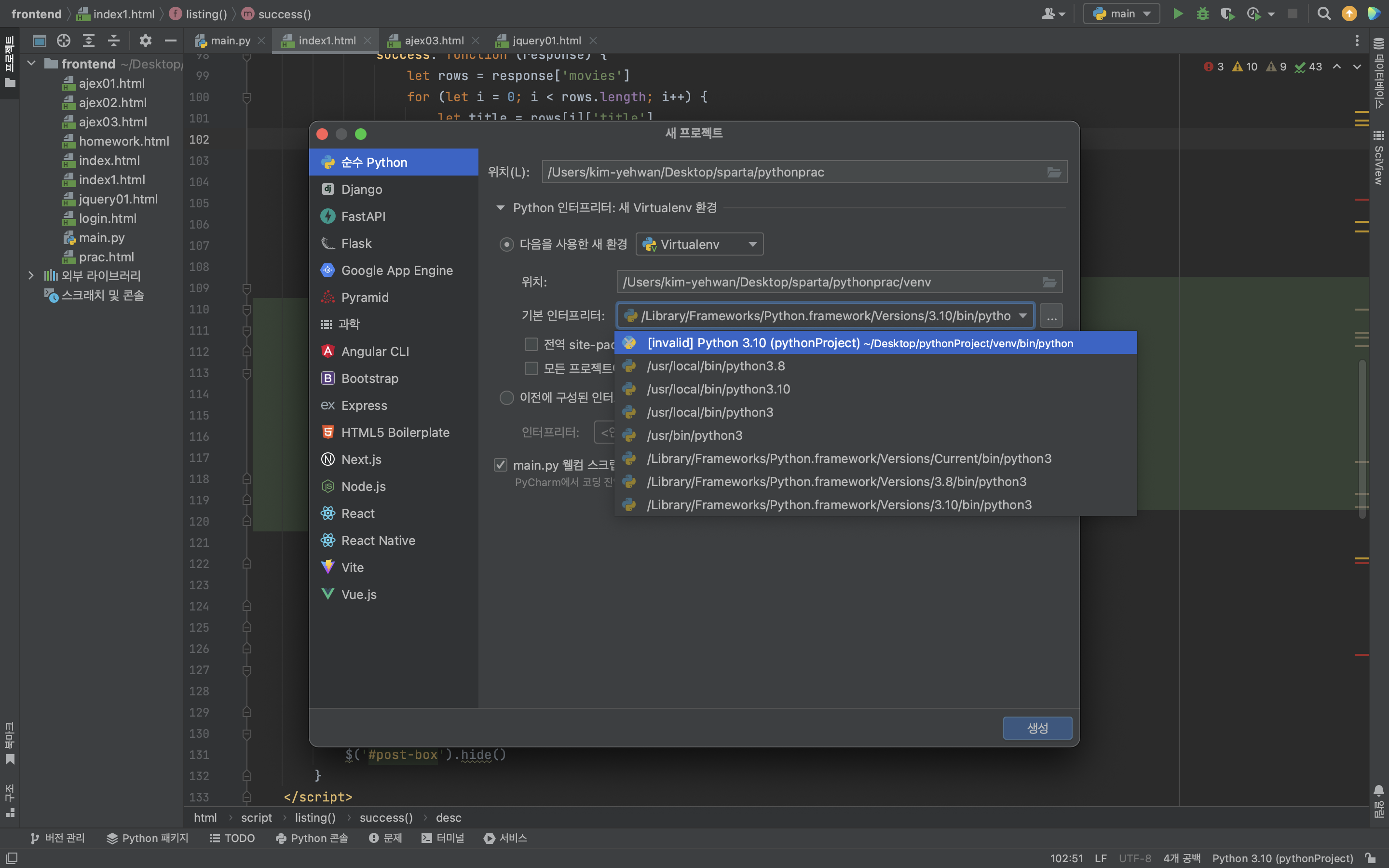Uncheck create main.py welcome script checkbox
Screen dimensions: 1389x868
coord(501,465)
